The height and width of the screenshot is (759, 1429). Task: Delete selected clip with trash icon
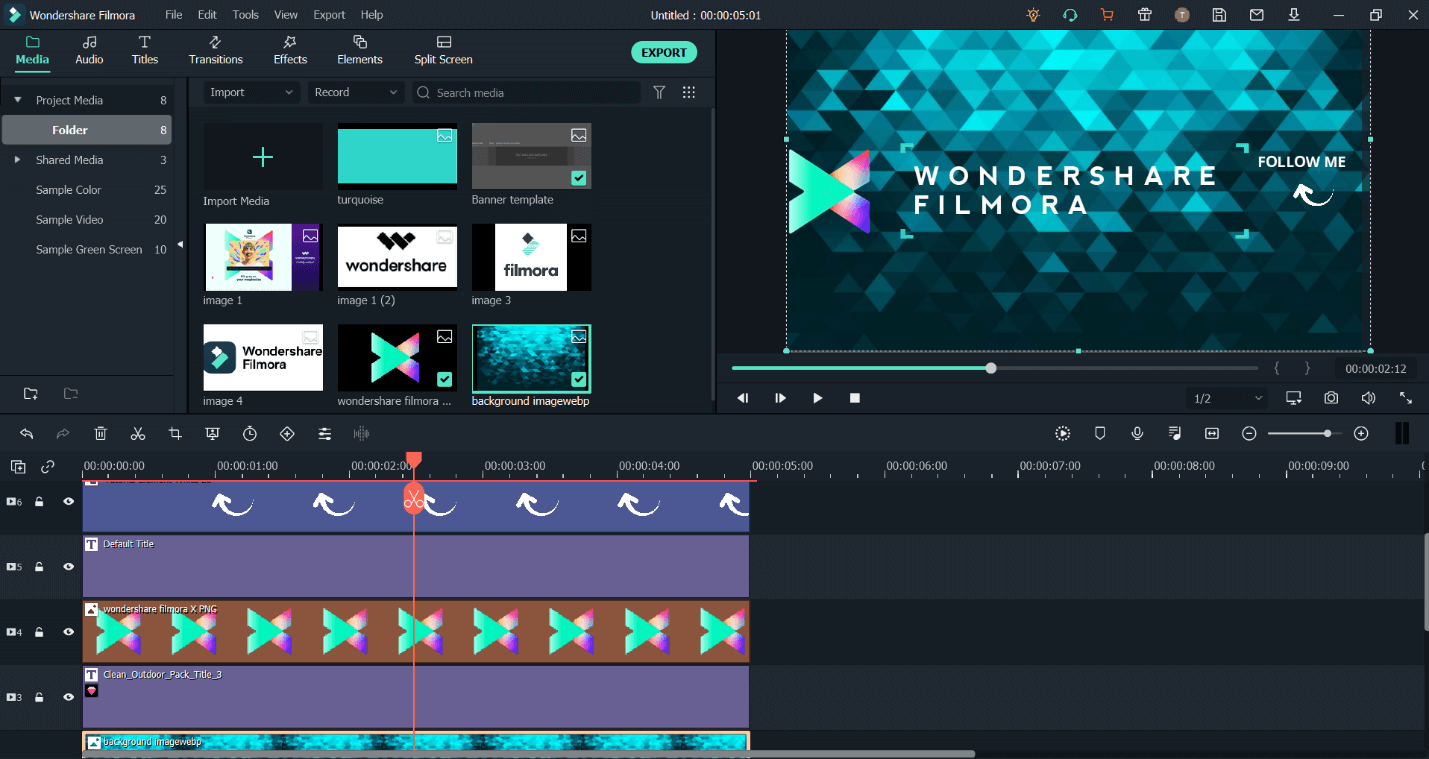[101, 433]
